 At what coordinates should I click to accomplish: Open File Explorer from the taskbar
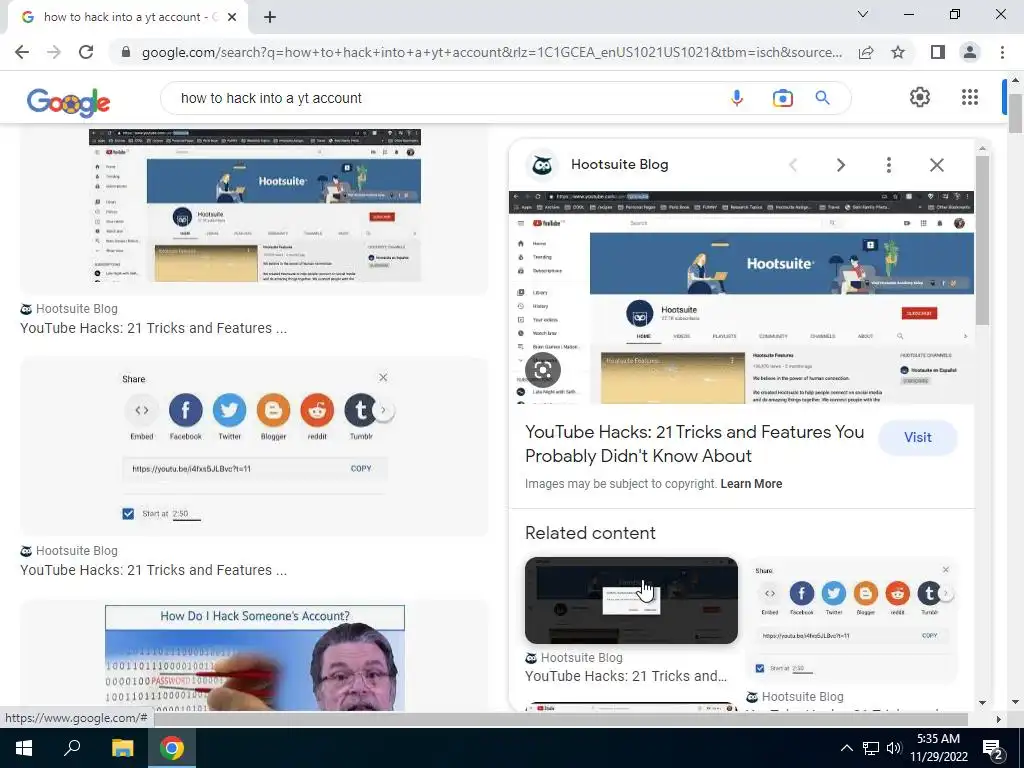click(x=122, y=748)
